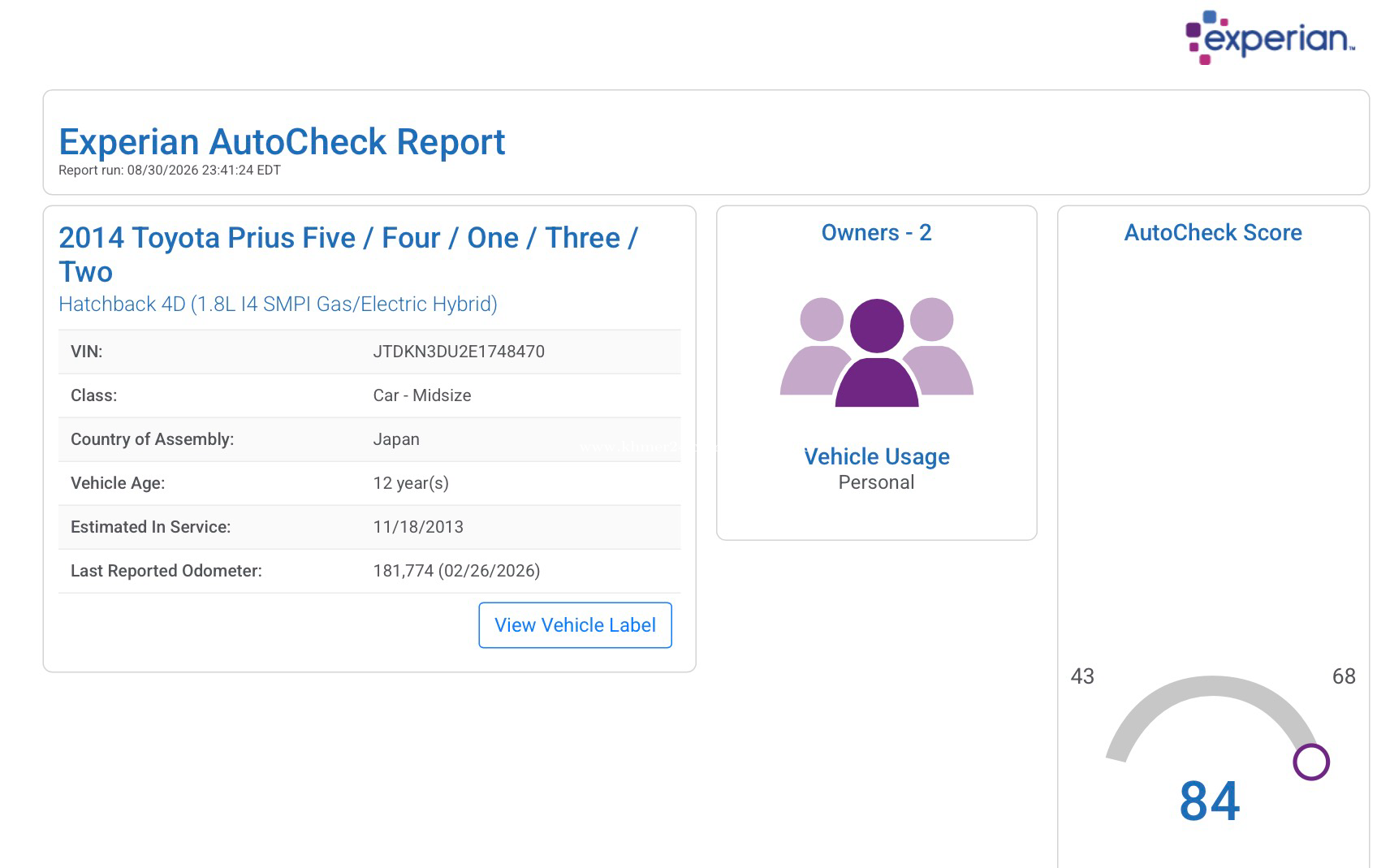The image size is (1390, 868).
Task: Click the Class: label
Action: [x=93, y=395]
